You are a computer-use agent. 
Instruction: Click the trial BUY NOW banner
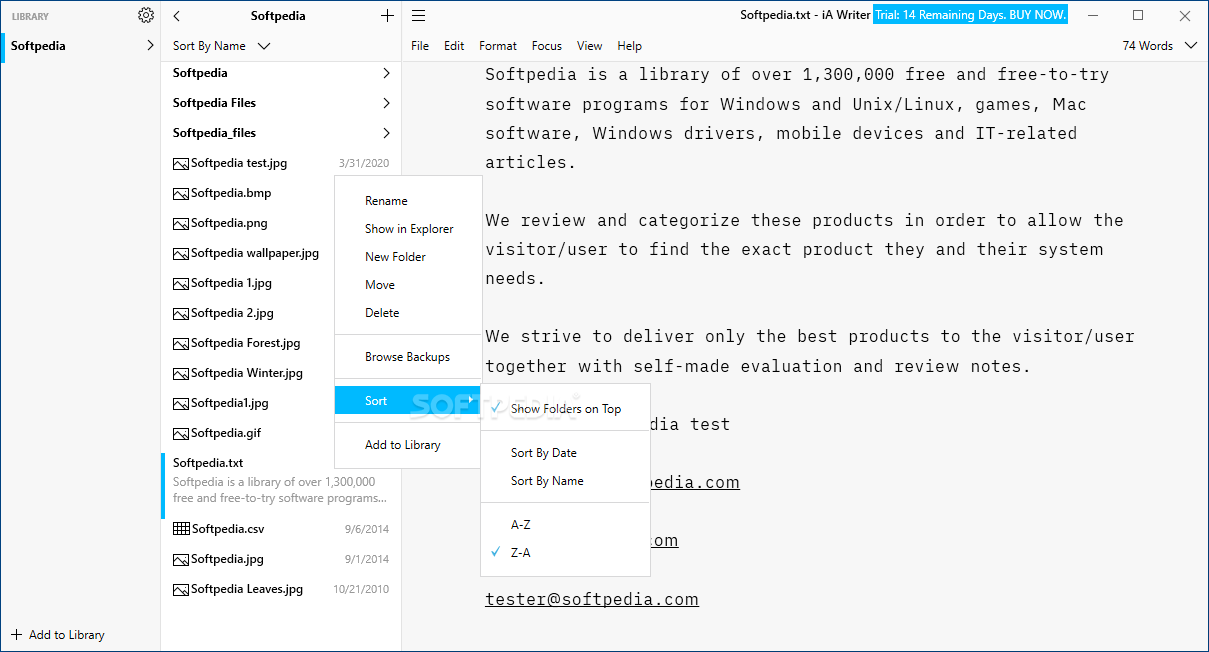[x=970, y=15]
